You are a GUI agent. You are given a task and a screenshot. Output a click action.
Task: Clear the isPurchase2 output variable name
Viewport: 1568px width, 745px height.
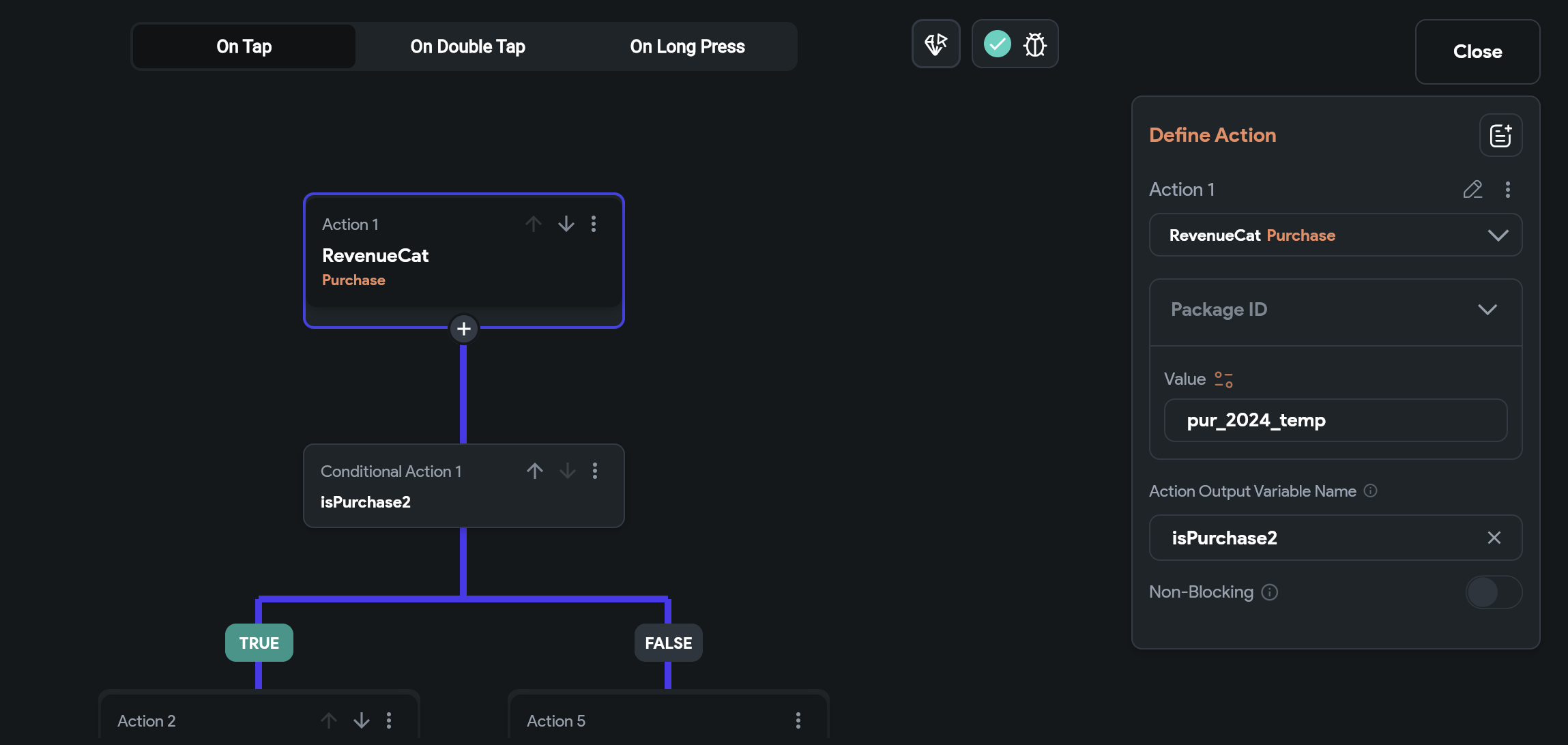1494,538
